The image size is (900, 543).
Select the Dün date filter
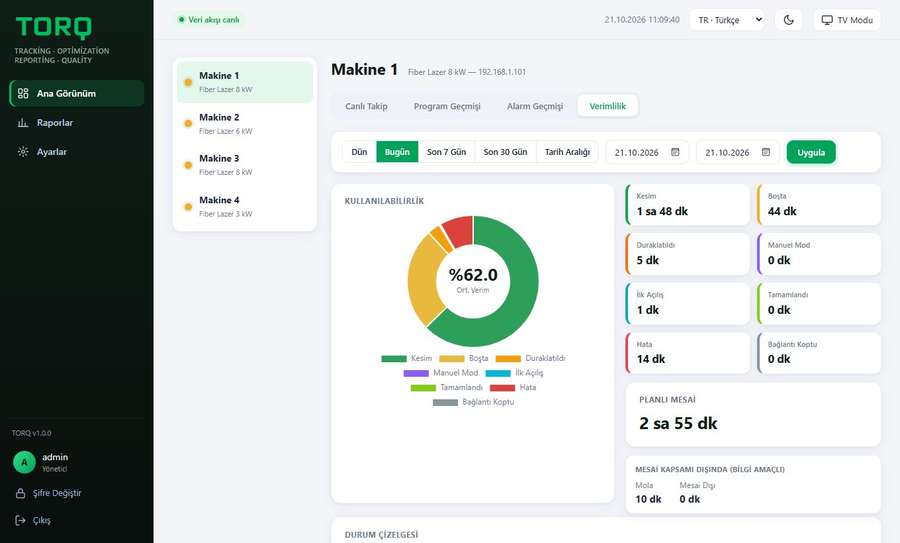(x=359, y=152)
